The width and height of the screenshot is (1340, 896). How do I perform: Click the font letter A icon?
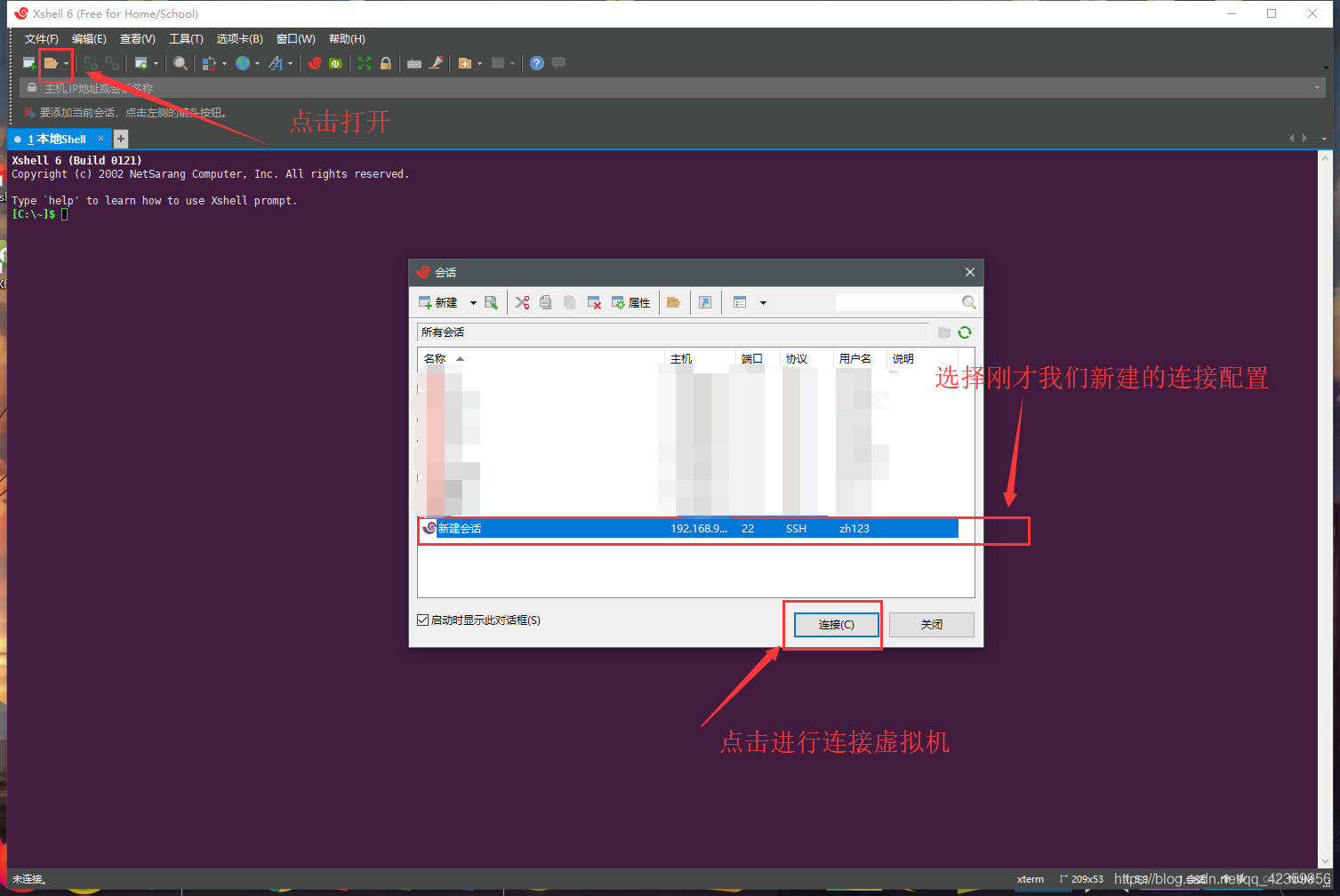click(x=276, y=63)
